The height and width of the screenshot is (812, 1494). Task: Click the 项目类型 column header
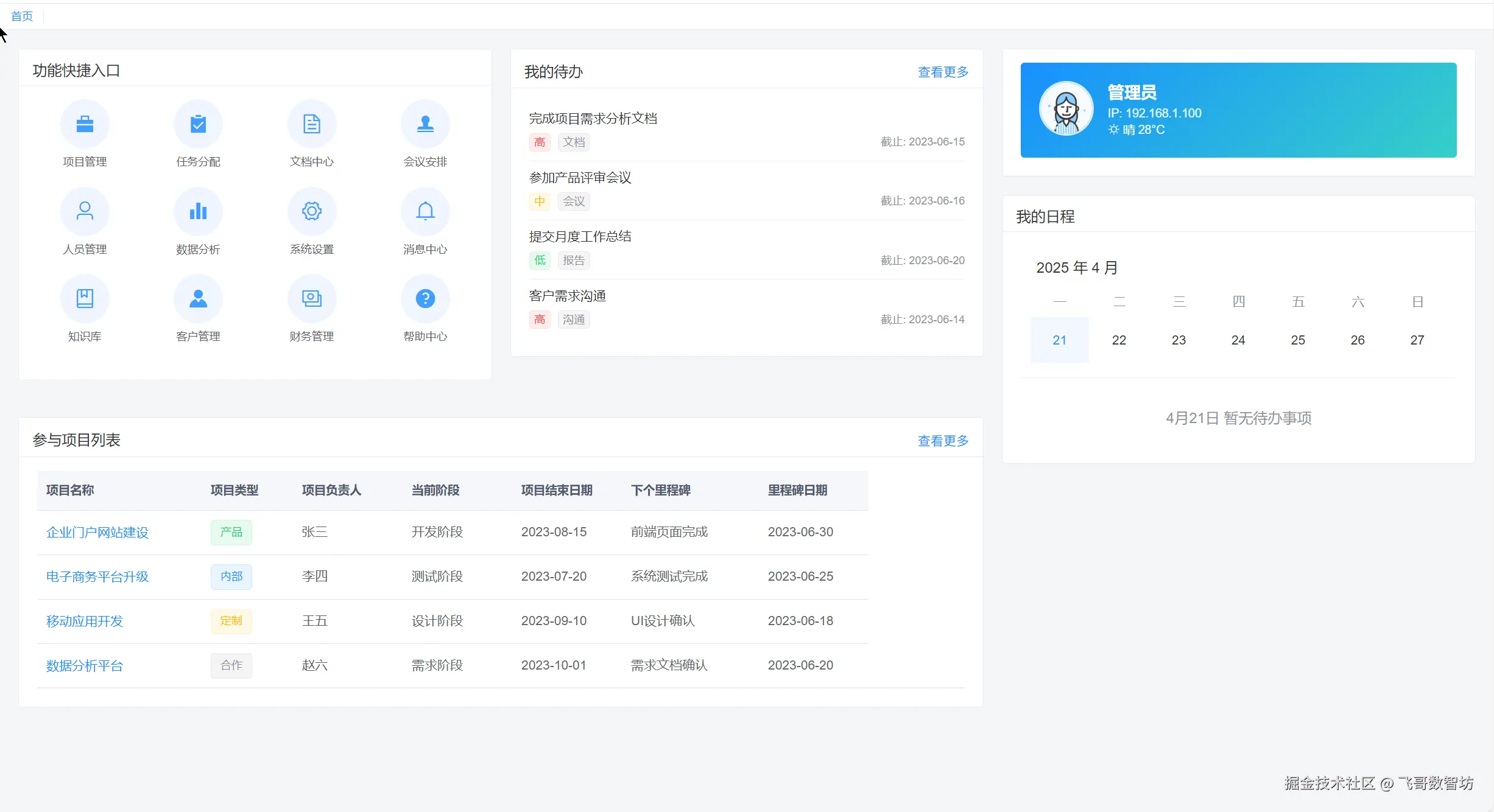click(234, 491)
